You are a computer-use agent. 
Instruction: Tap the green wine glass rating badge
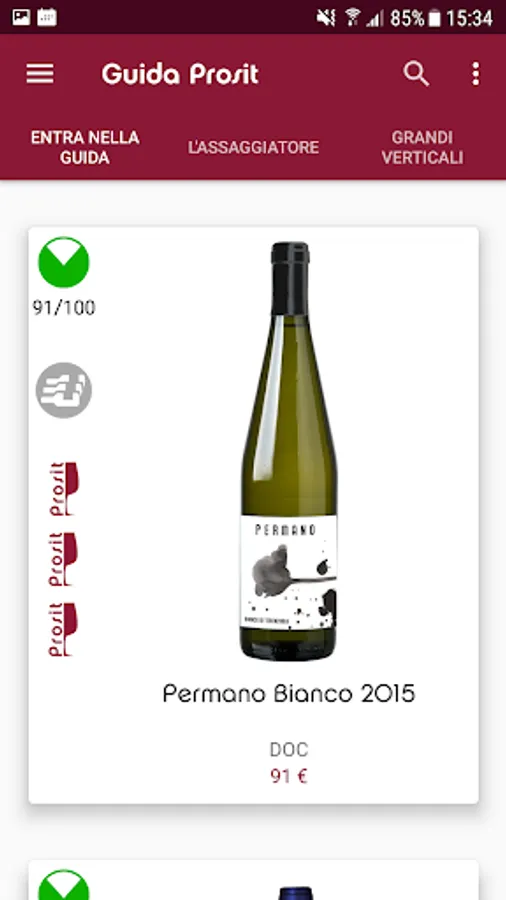pyautogui.click(x=64, y=262)
